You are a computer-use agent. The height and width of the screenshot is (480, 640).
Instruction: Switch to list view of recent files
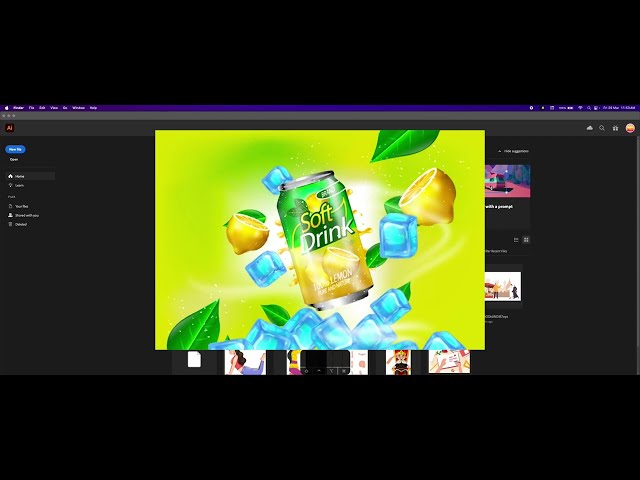[516, 240]
